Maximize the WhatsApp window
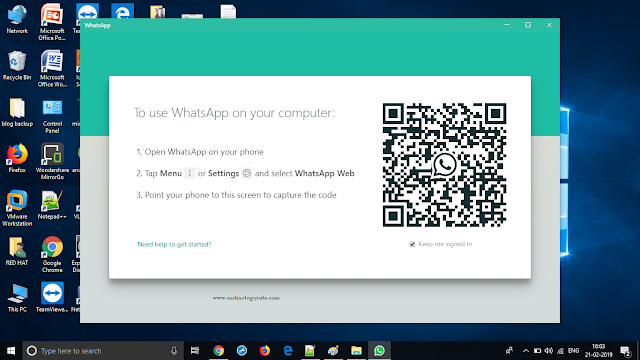The width and height of the screenshot is (640, 360). (x=528, y=25)
